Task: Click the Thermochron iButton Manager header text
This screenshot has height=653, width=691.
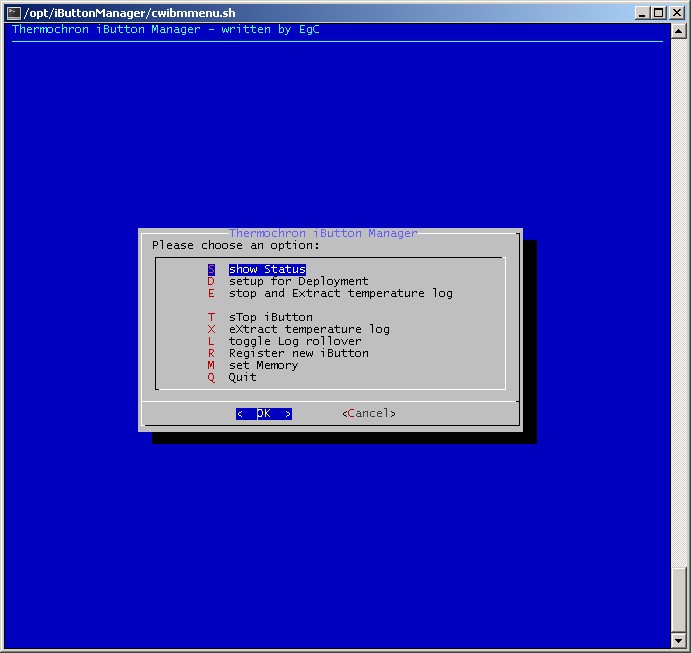Action: tap(166, 30)
